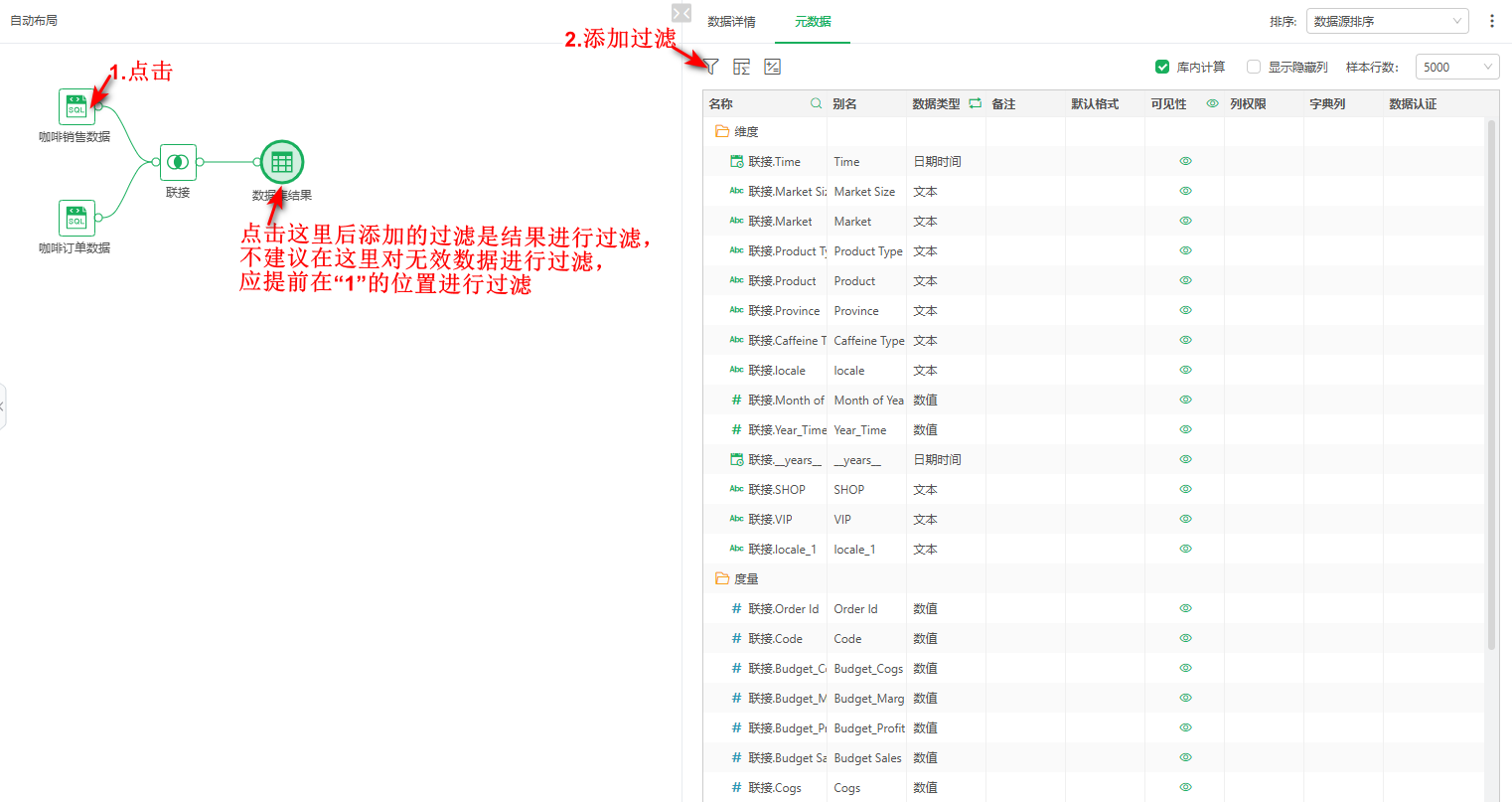
Task: Open the three-dot more options menu
Action: pyautogui.click(x=1491, y=21)
